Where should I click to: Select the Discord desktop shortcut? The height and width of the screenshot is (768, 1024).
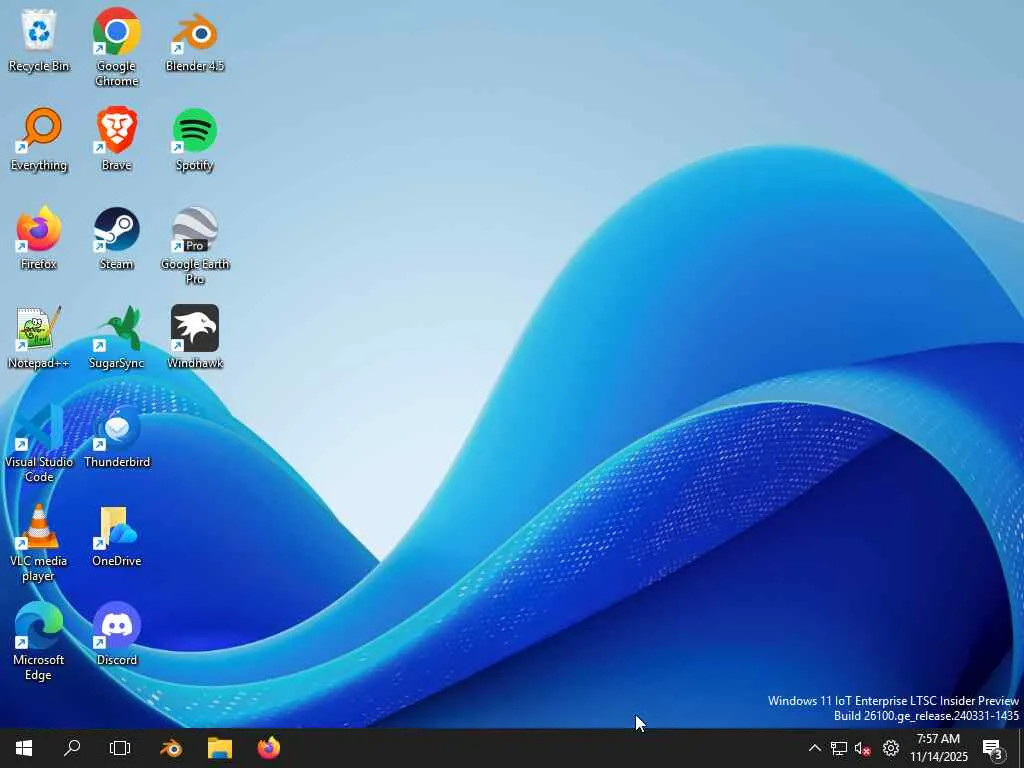point(116,634)
